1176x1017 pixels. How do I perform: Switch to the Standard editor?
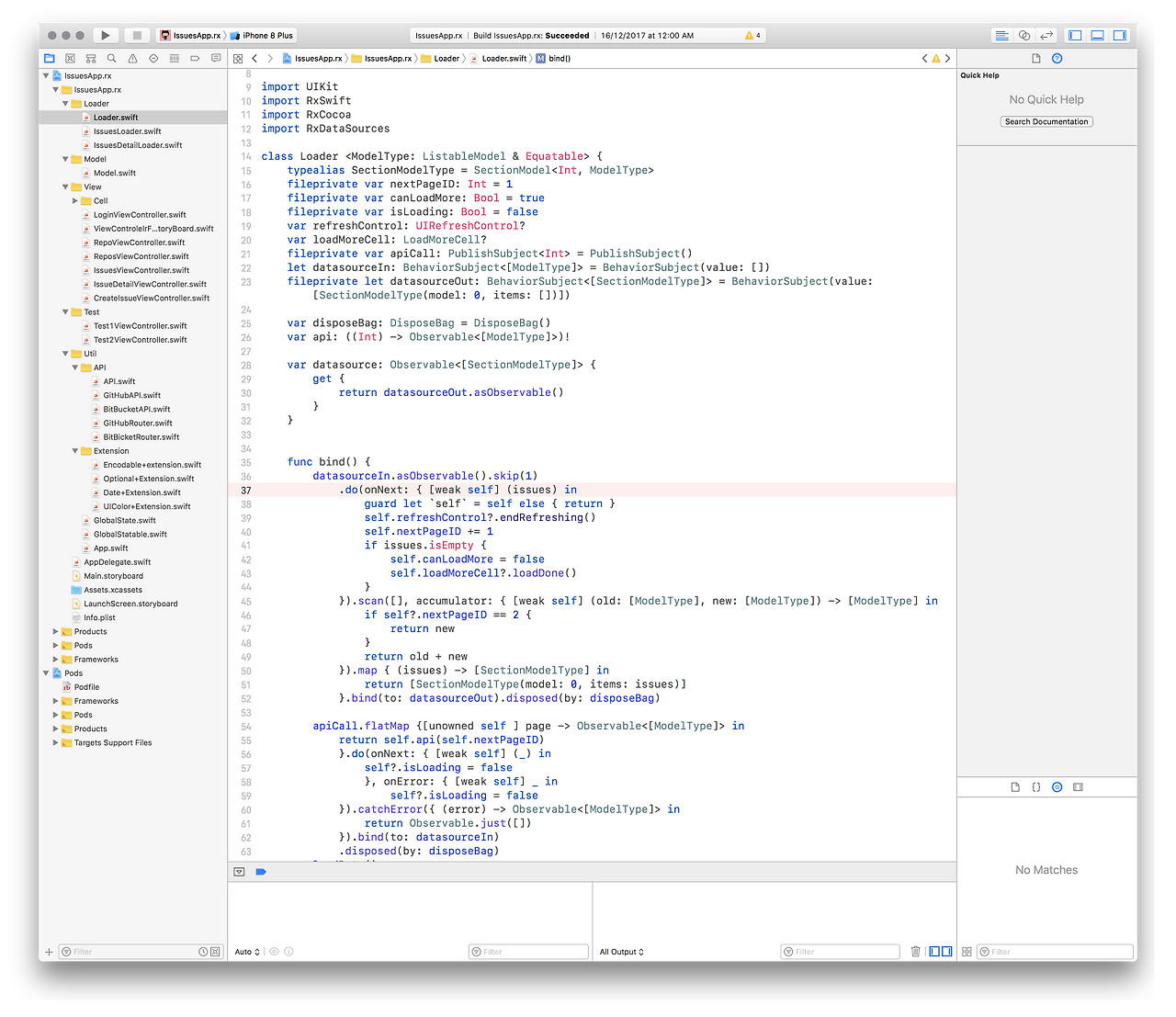pyautogui.click(x=1002, y=35)
